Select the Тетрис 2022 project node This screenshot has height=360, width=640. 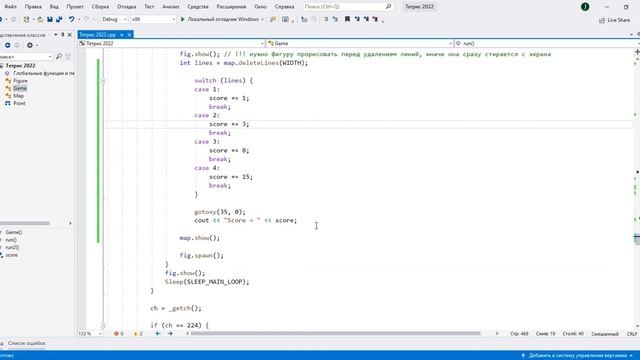20,65
